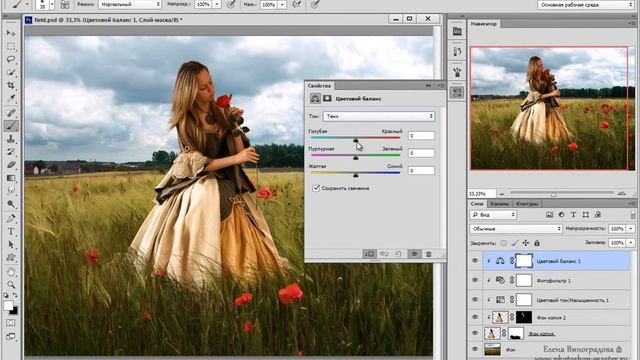
Task: Select the Quick Selection tool
Action: click(11, 73)
